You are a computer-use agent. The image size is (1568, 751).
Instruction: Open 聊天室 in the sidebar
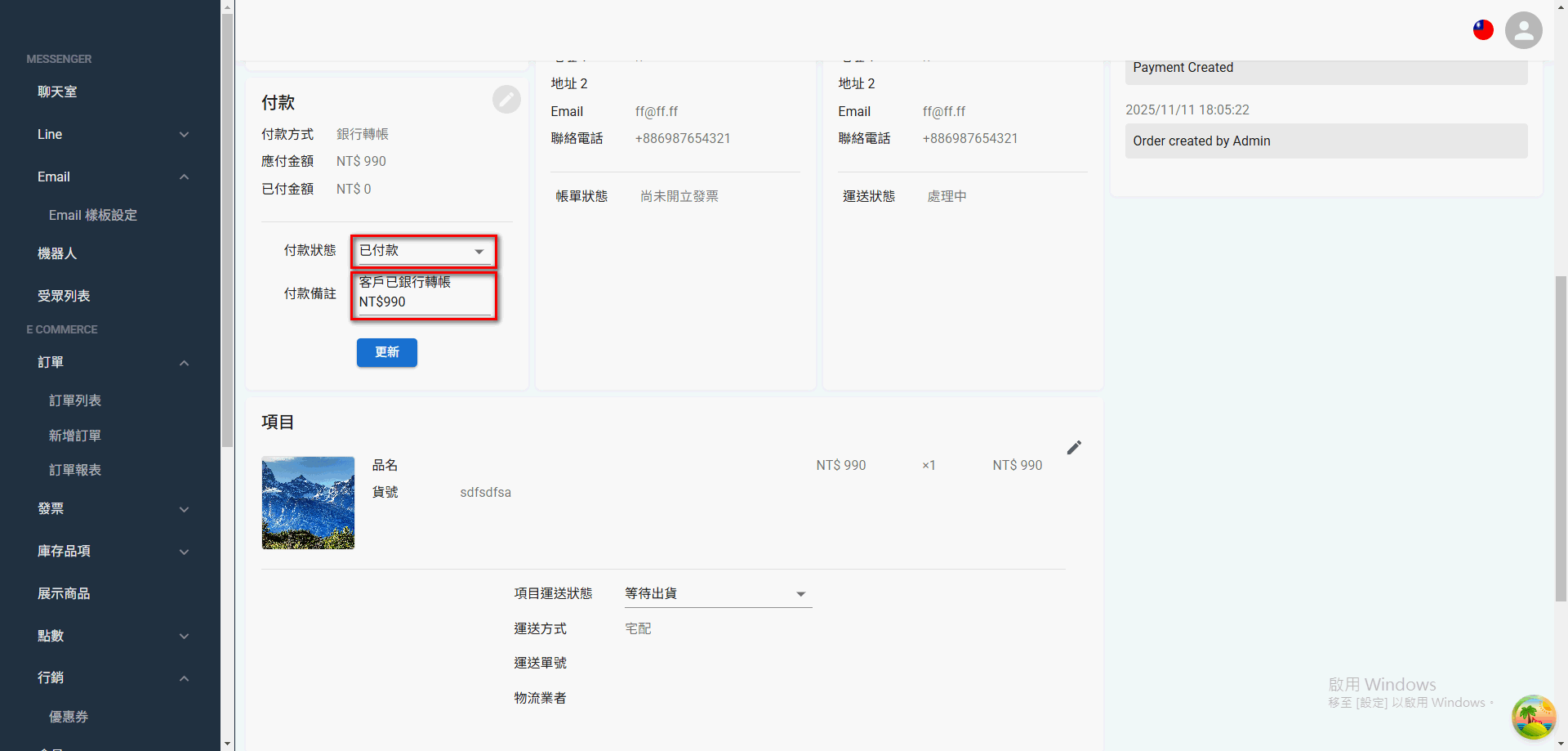pos(57,92)
